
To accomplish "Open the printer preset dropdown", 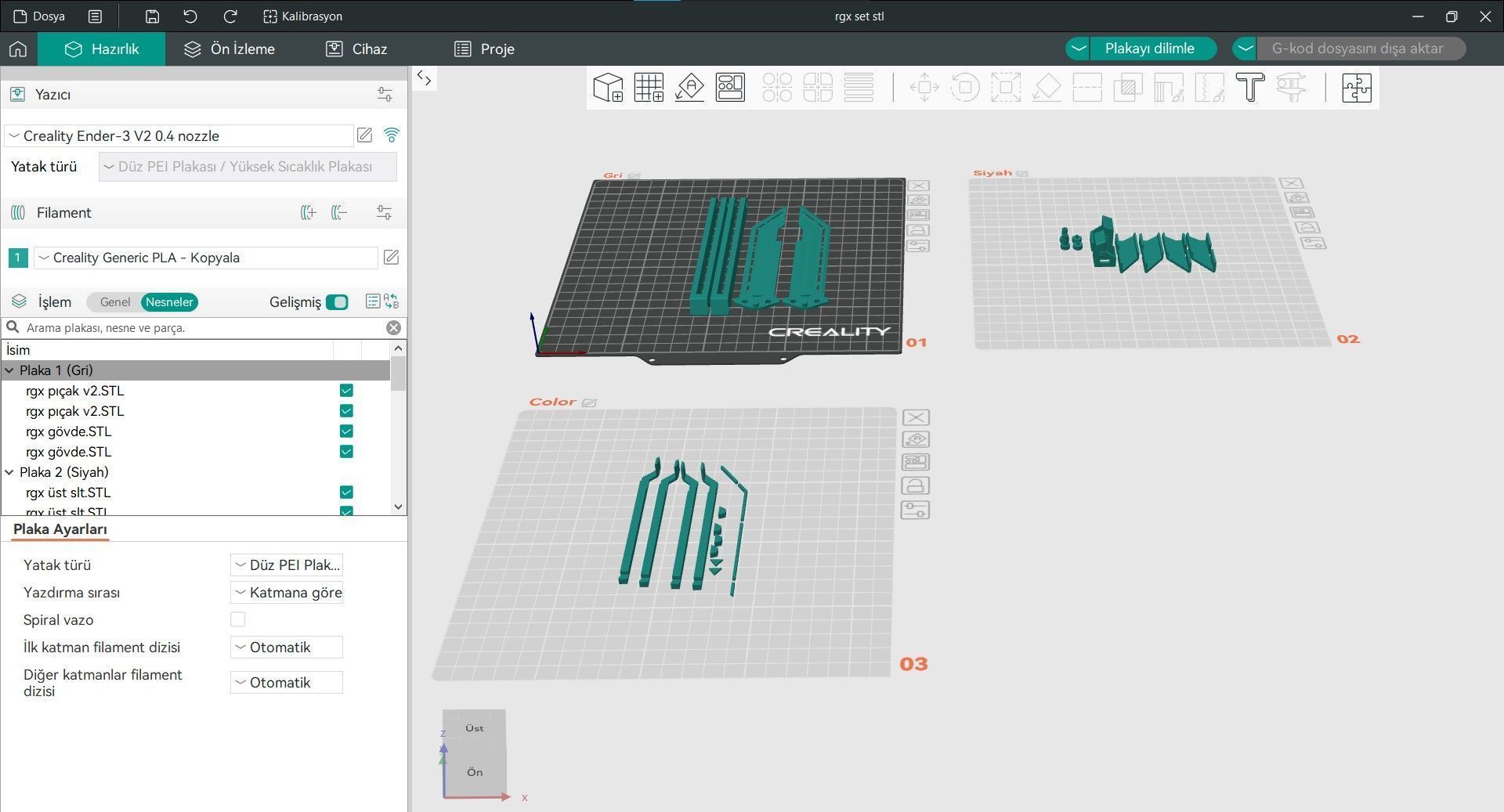I will [x=179, y=135].
